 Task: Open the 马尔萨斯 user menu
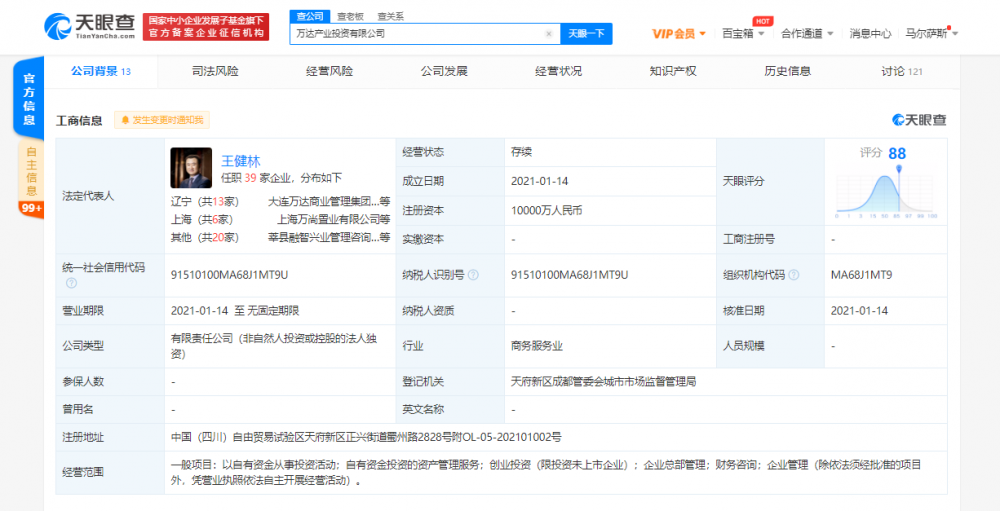[932, 34]
